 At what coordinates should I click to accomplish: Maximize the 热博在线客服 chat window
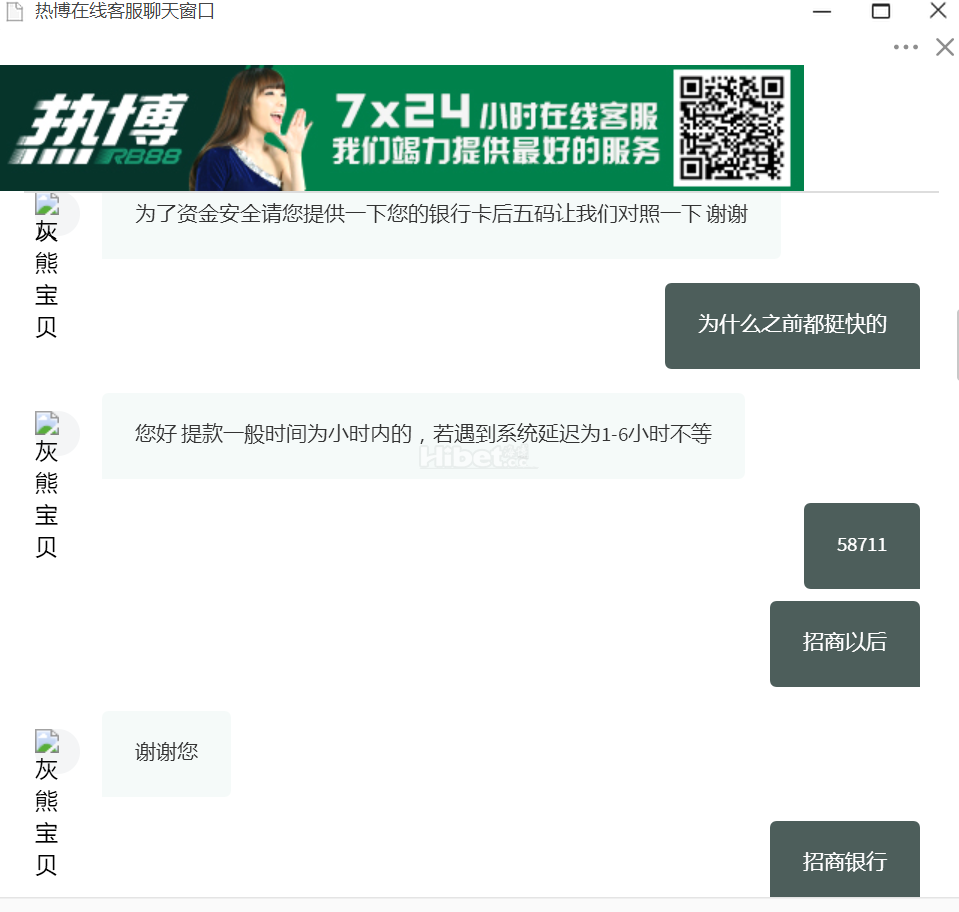(x=880, y=12)
